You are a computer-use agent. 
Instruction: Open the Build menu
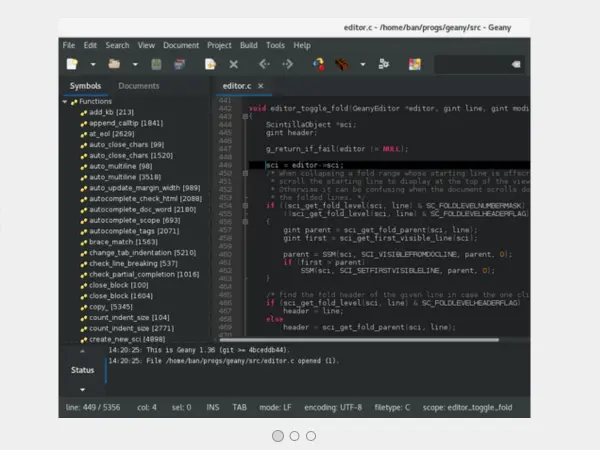tap(248, 45)
